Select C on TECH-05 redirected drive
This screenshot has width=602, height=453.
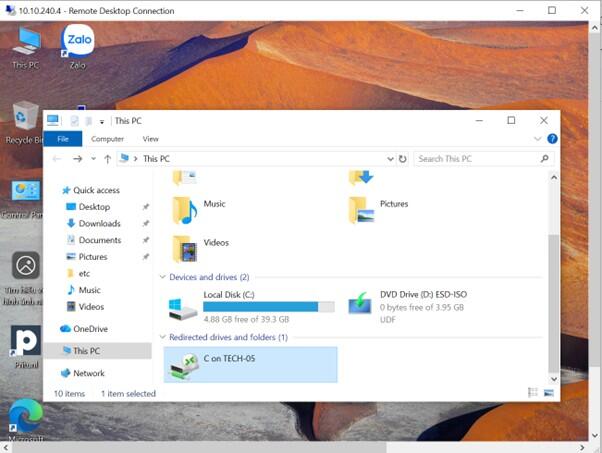point(250,365)
